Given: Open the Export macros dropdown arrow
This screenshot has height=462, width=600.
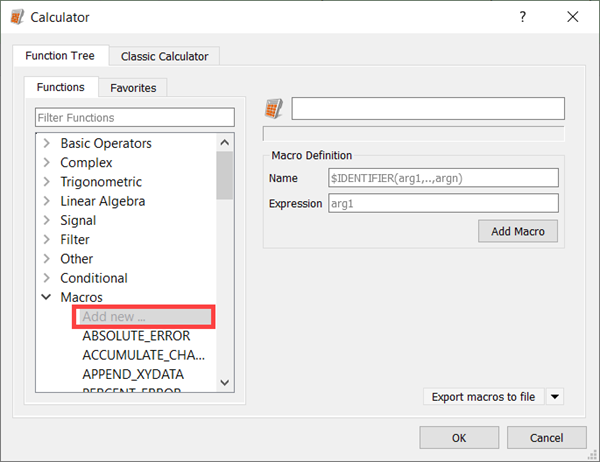Looking at the screenshot, I should tap(555, 397).
